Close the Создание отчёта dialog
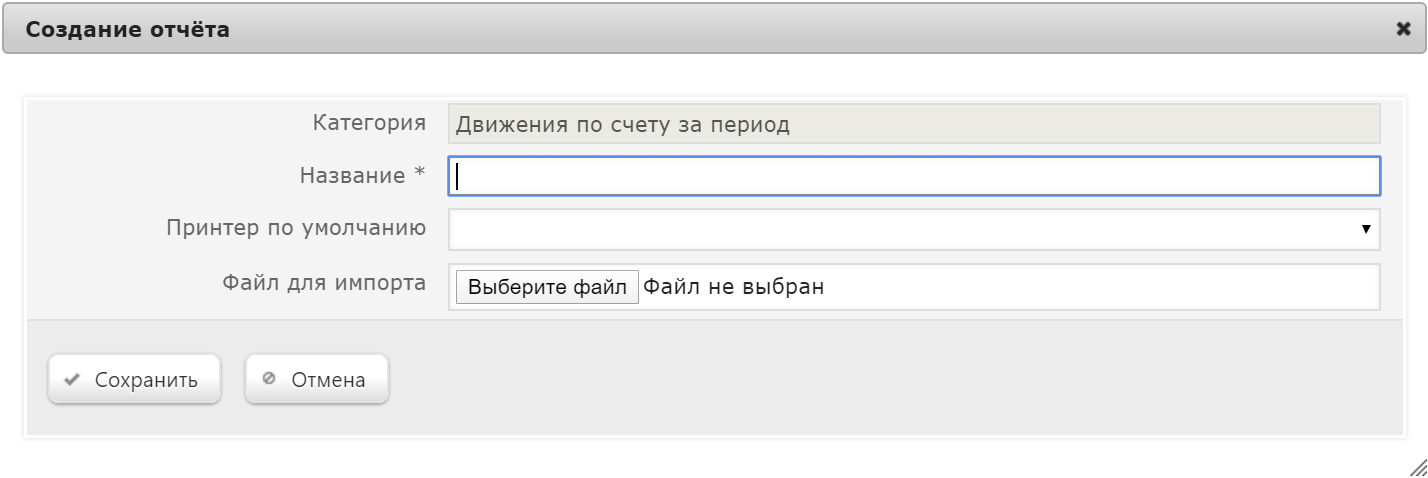Screen dimensions: 1428x478 [1403, 30]
